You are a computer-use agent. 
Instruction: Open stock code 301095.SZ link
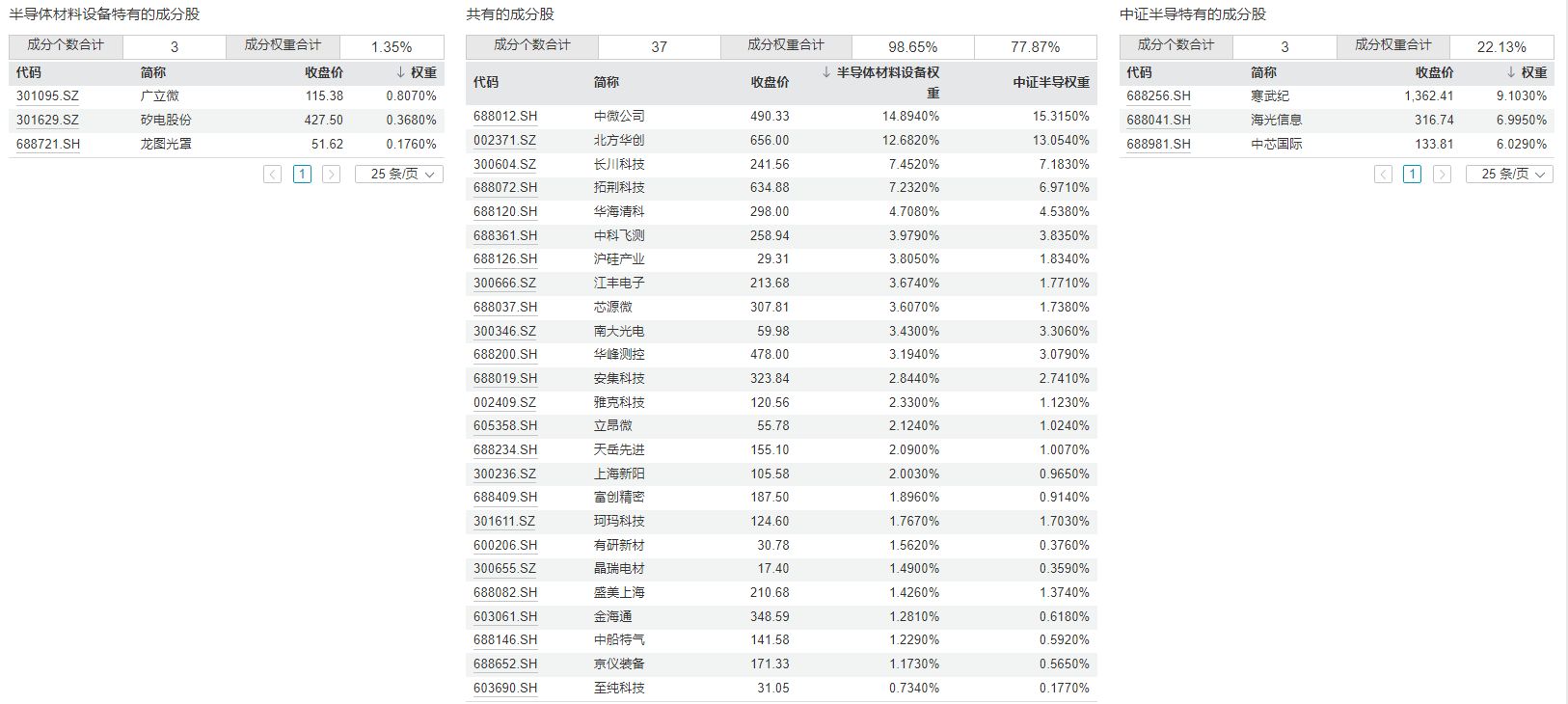click(47, 96)
